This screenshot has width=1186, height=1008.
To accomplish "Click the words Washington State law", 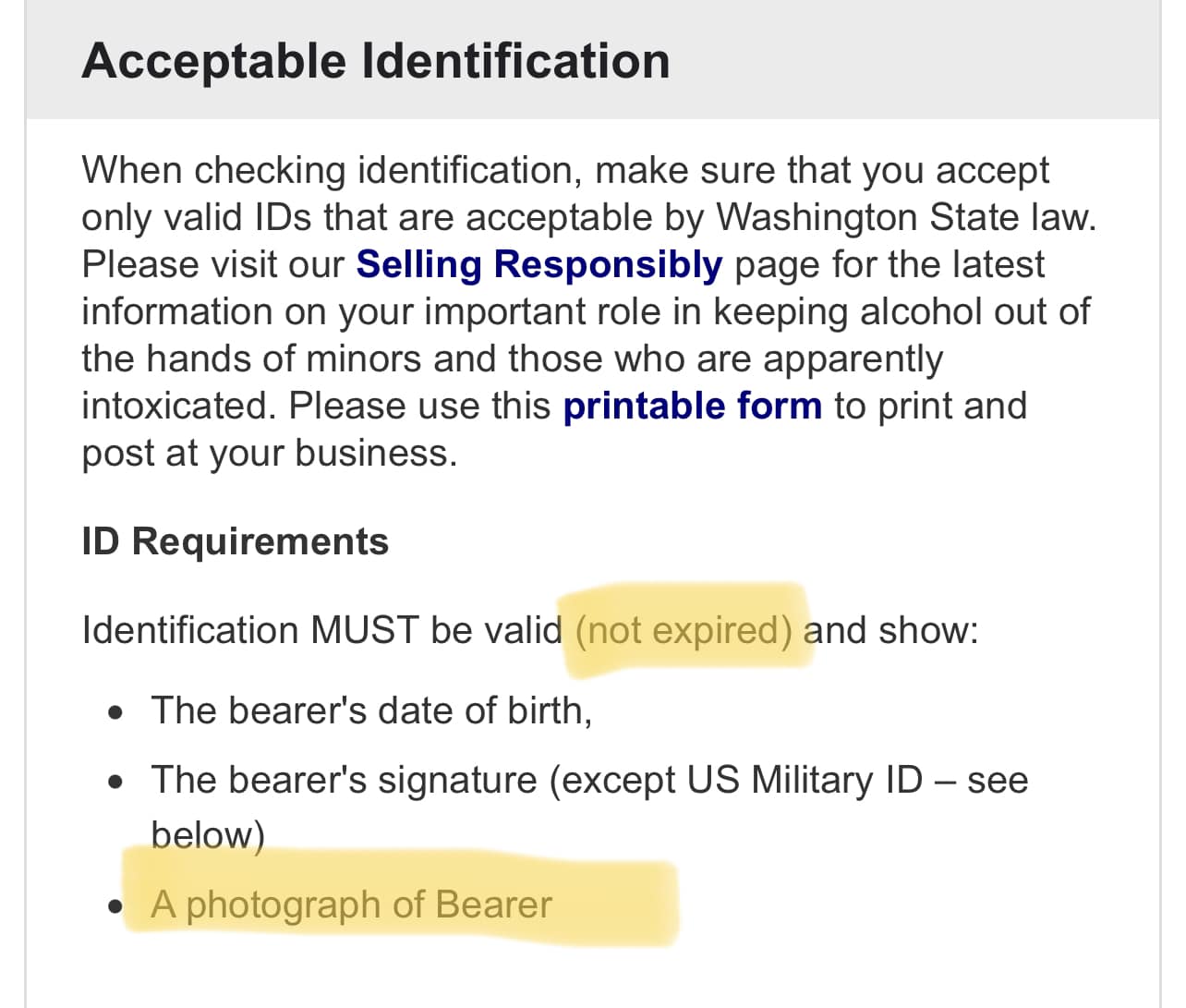I will [x=906, y=217].
